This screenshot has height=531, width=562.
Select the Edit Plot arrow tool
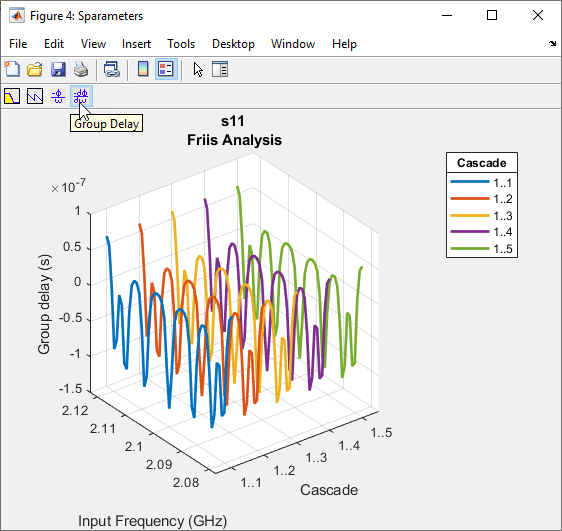pos(198,69)
